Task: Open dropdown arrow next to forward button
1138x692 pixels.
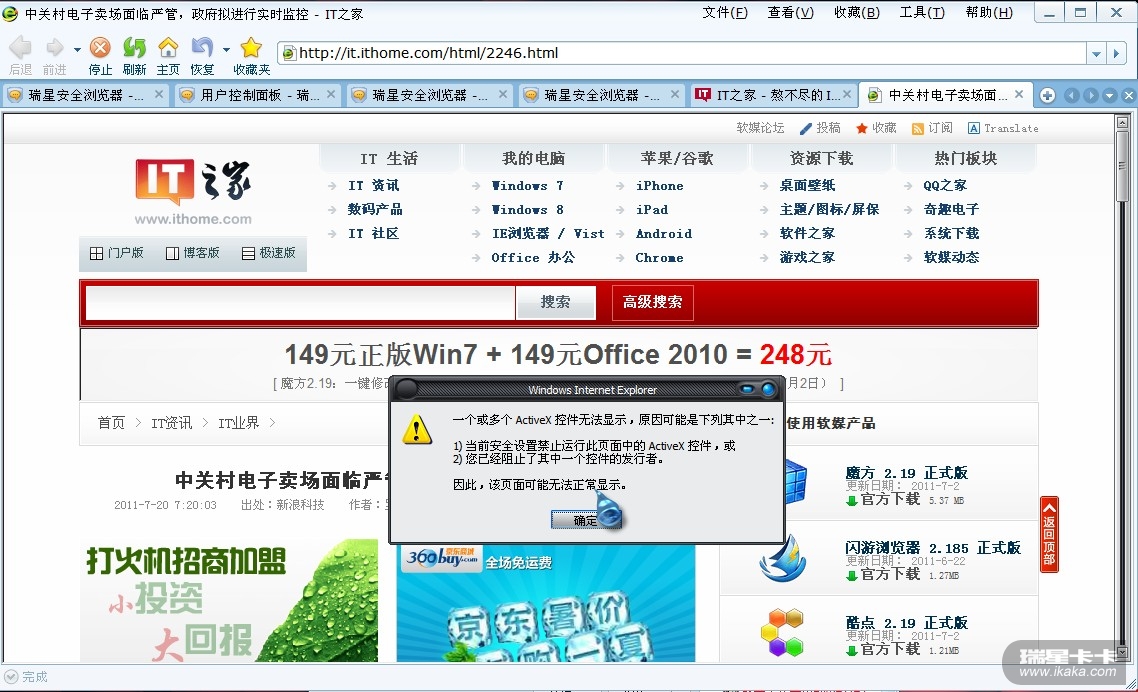Action: click(77, 50)
